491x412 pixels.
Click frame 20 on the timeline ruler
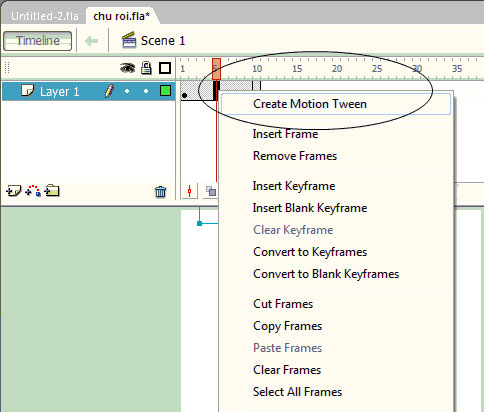pos(337,69)
